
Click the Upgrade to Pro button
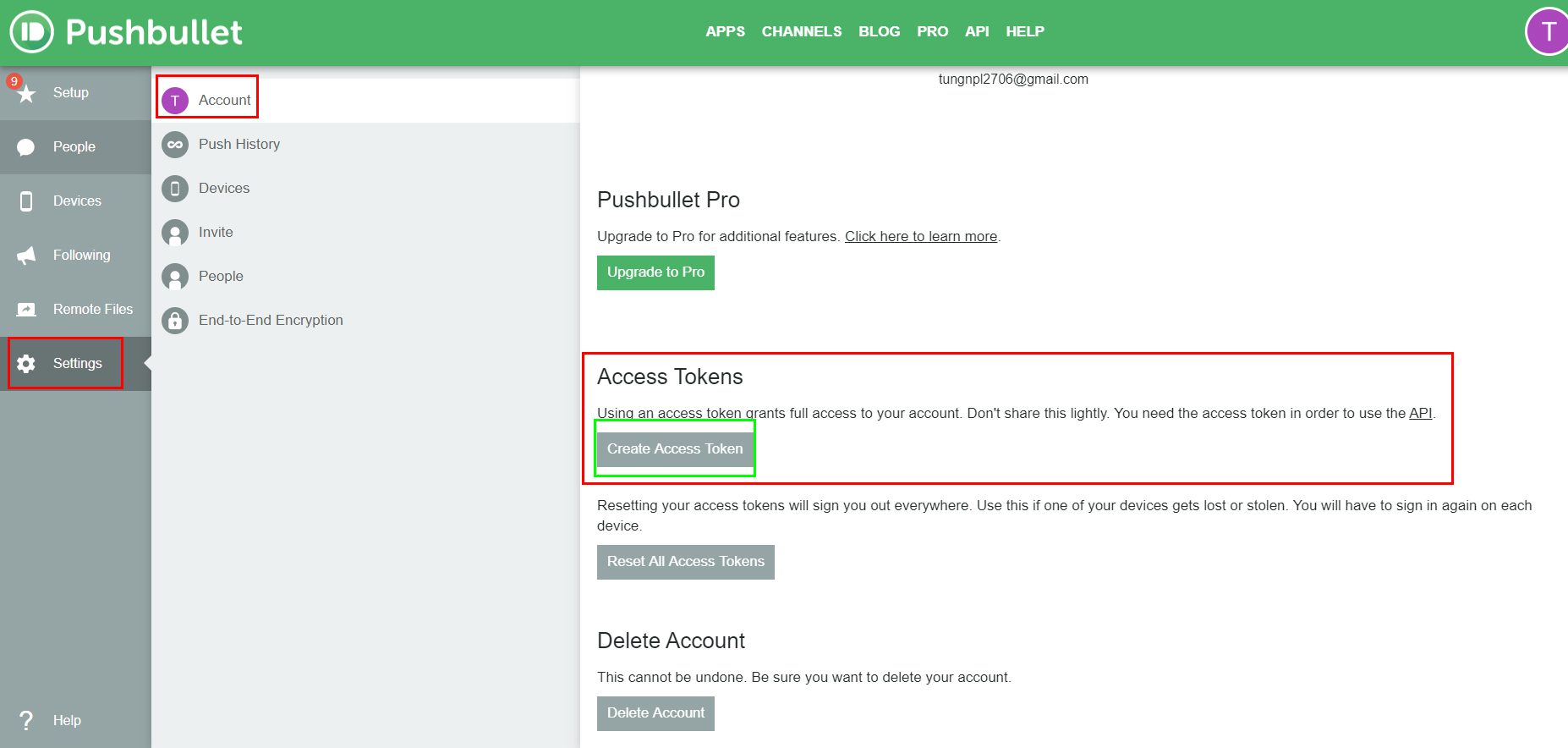pyautogui.click(x=655, y=272)
